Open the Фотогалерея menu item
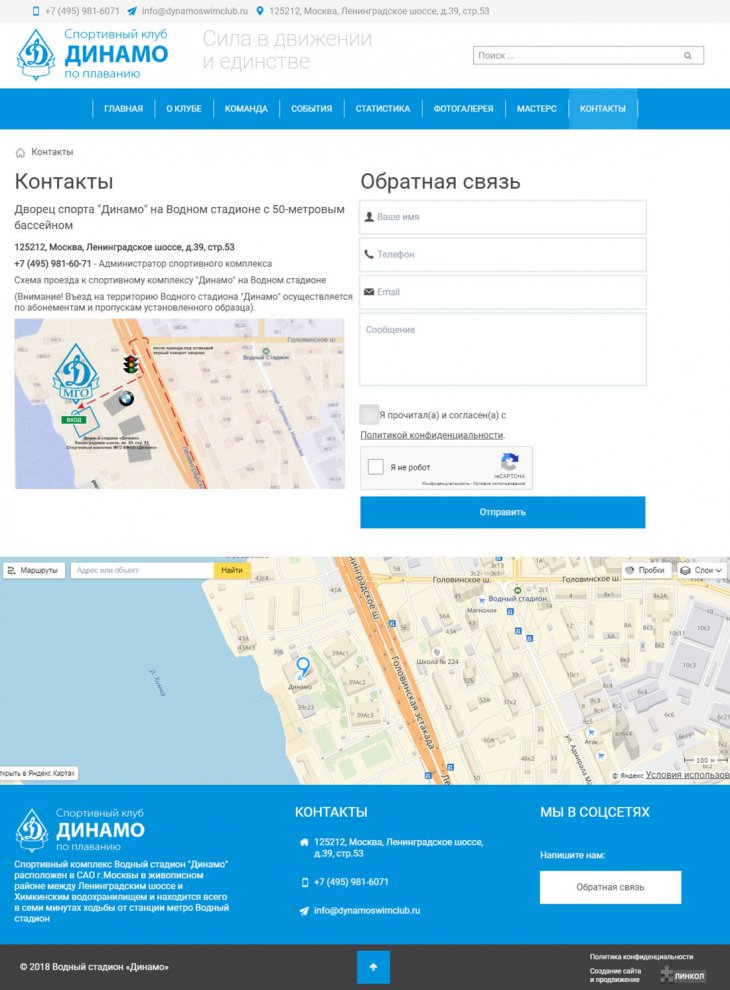The image size is (730, 990). 463,109
